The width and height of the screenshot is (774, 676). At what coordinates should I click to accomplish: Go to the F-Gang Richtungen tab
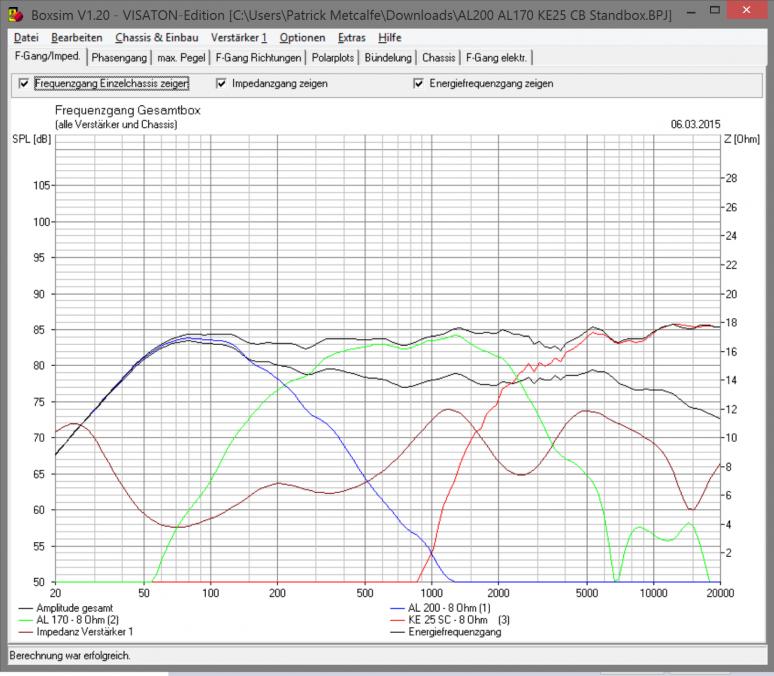coord(258,58)
